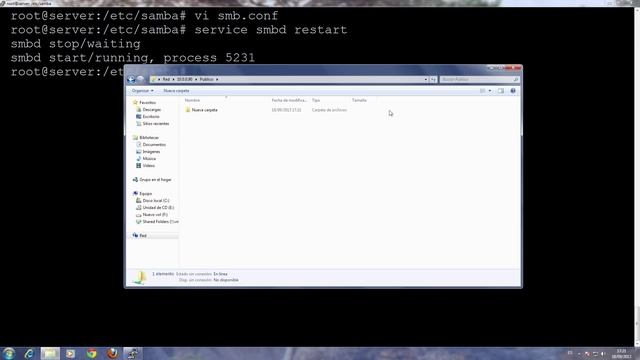Click the details pane folder thumbnail
This screenshot has height=360, width=640.
point(140,277)
